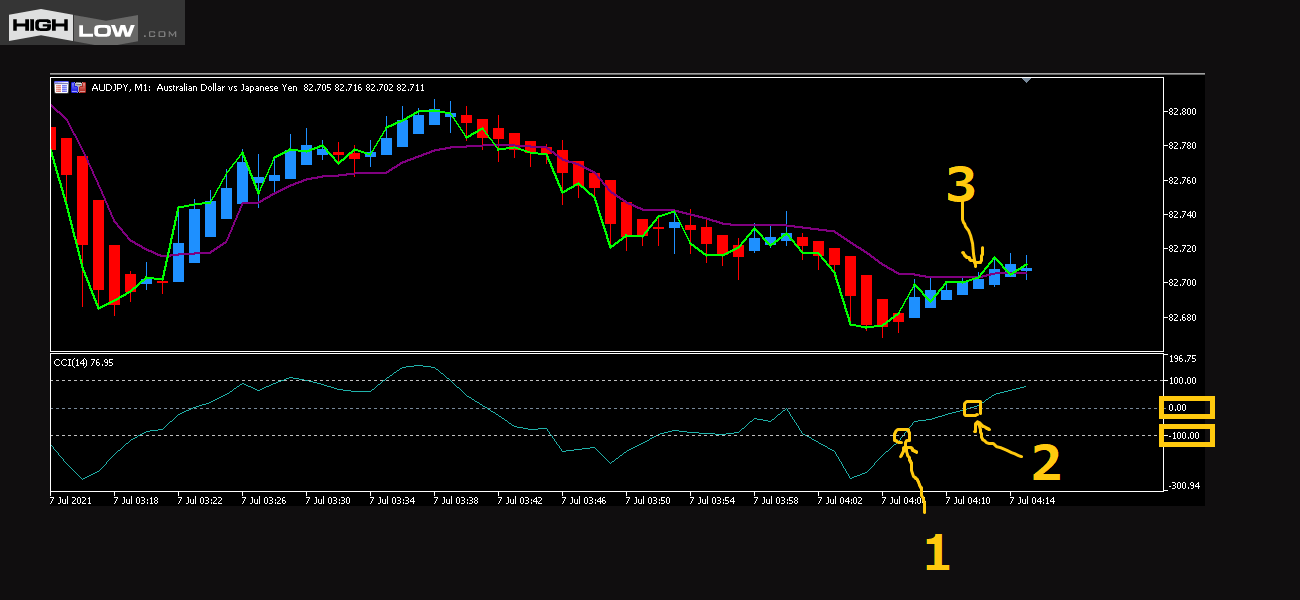Click the Depth of Market table icon
Image resolution: width=1300 pixels, height=600 pixels.
[61, 87]
